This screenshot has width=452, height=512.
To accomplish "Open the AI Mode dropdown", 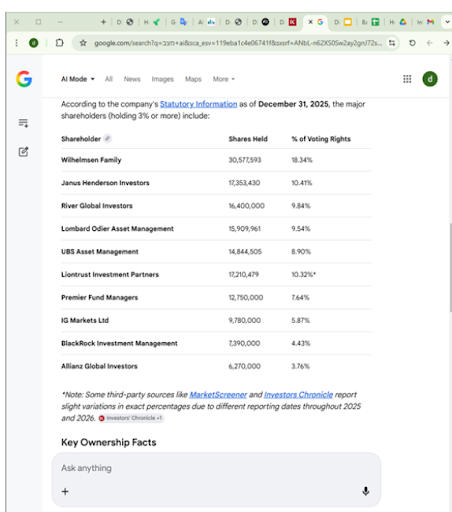I will pos(78,79).
